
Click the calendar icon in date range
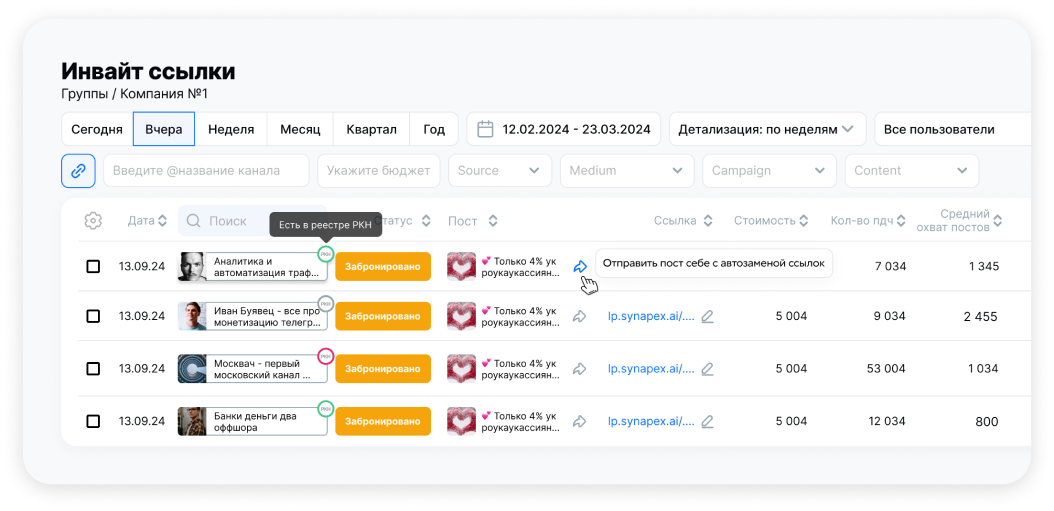[486, 129]
